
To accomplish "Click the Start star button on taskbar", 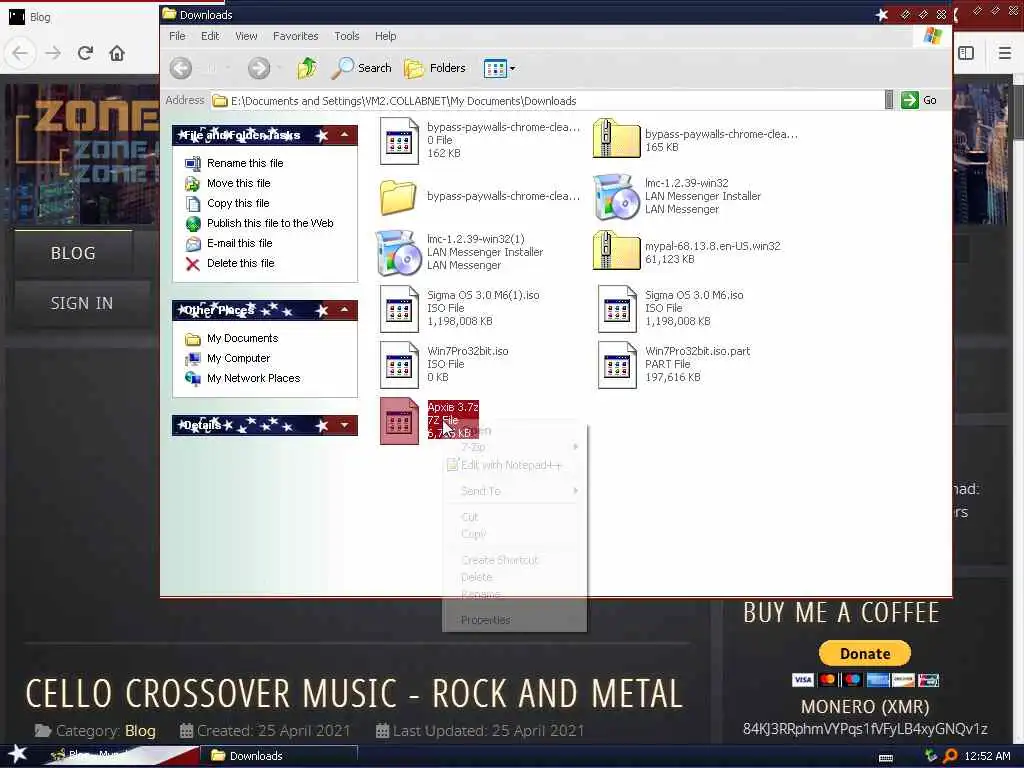I will pos(18,755).
